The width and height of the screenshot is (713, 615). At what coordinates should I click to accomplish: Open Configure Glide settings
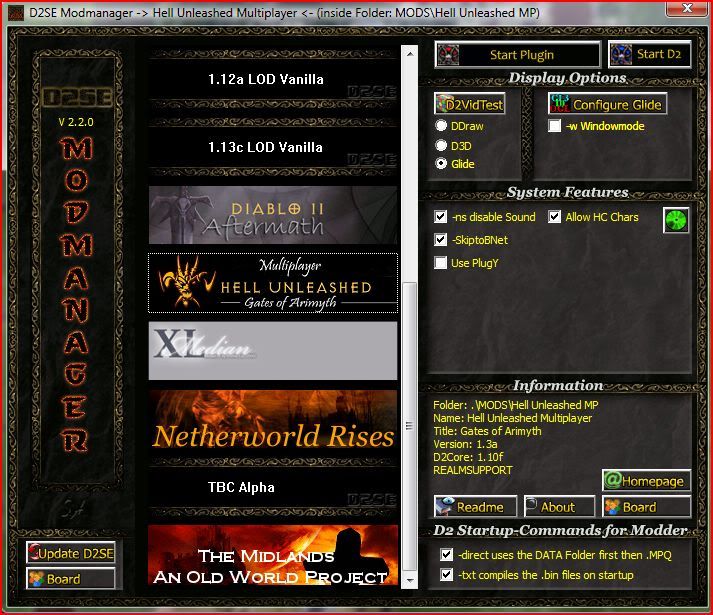(x=607, y=104)
